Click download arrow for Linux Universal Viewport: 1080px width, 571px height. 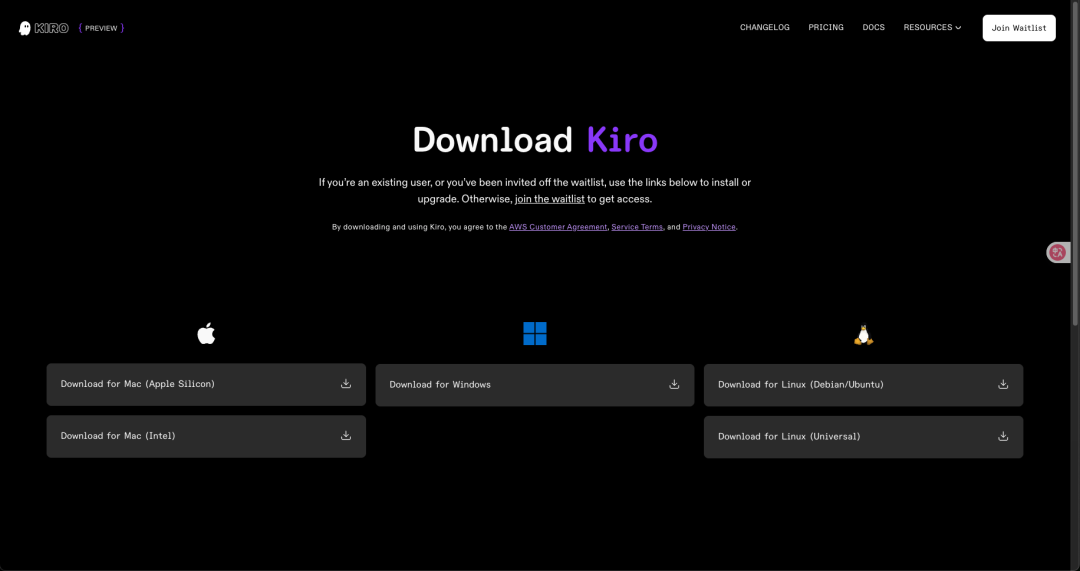[1003, 436]
